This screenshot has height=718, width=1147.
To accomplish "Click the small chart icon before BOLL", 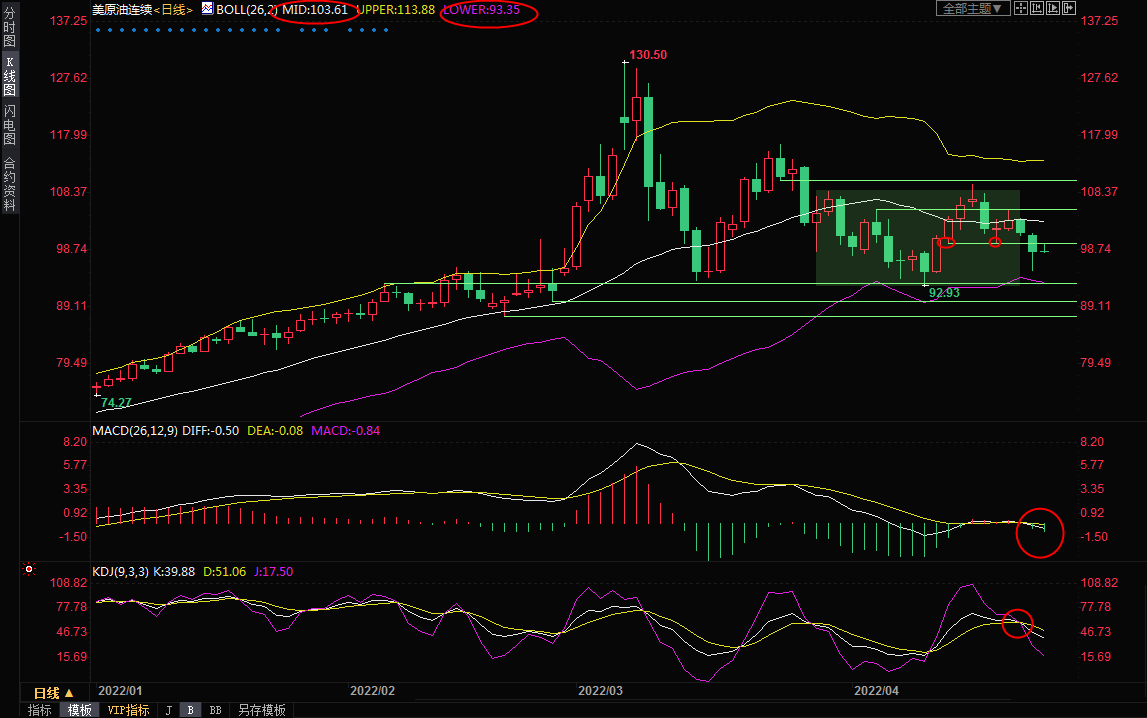I will (207, 9).
